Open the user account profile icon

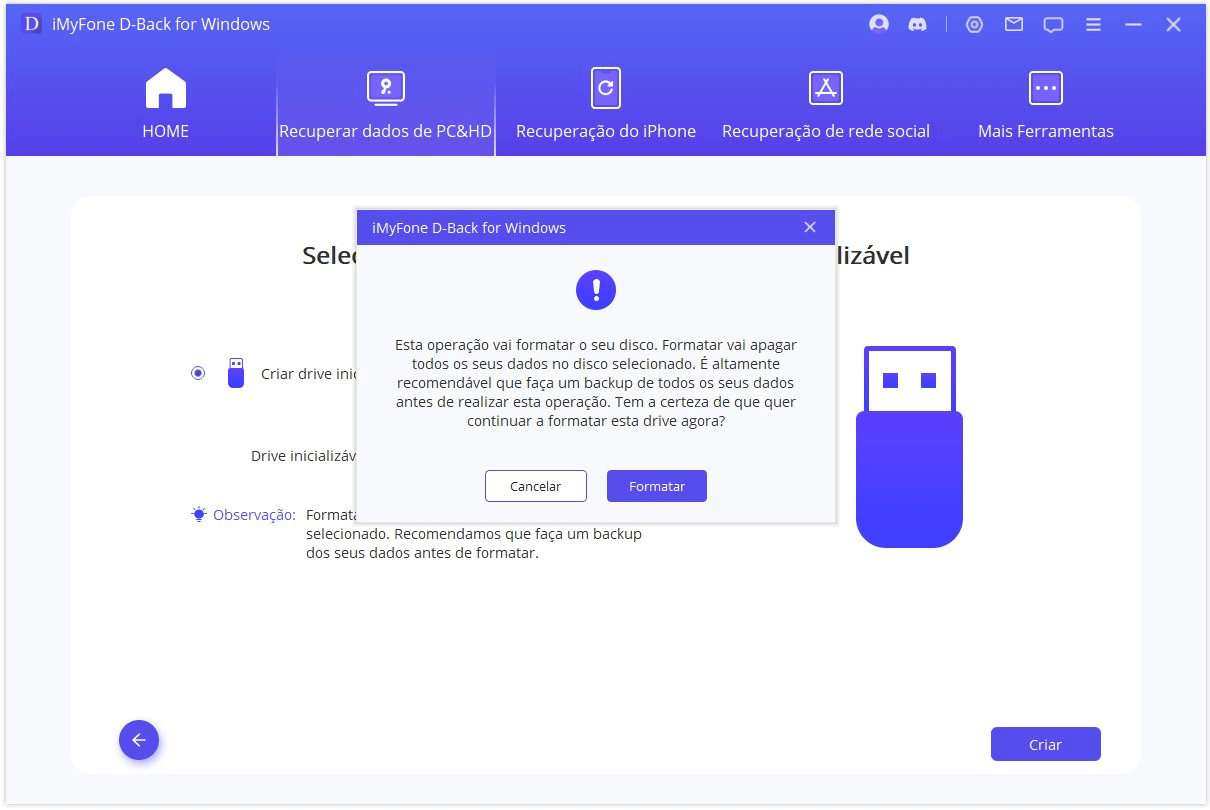[879, 24]
